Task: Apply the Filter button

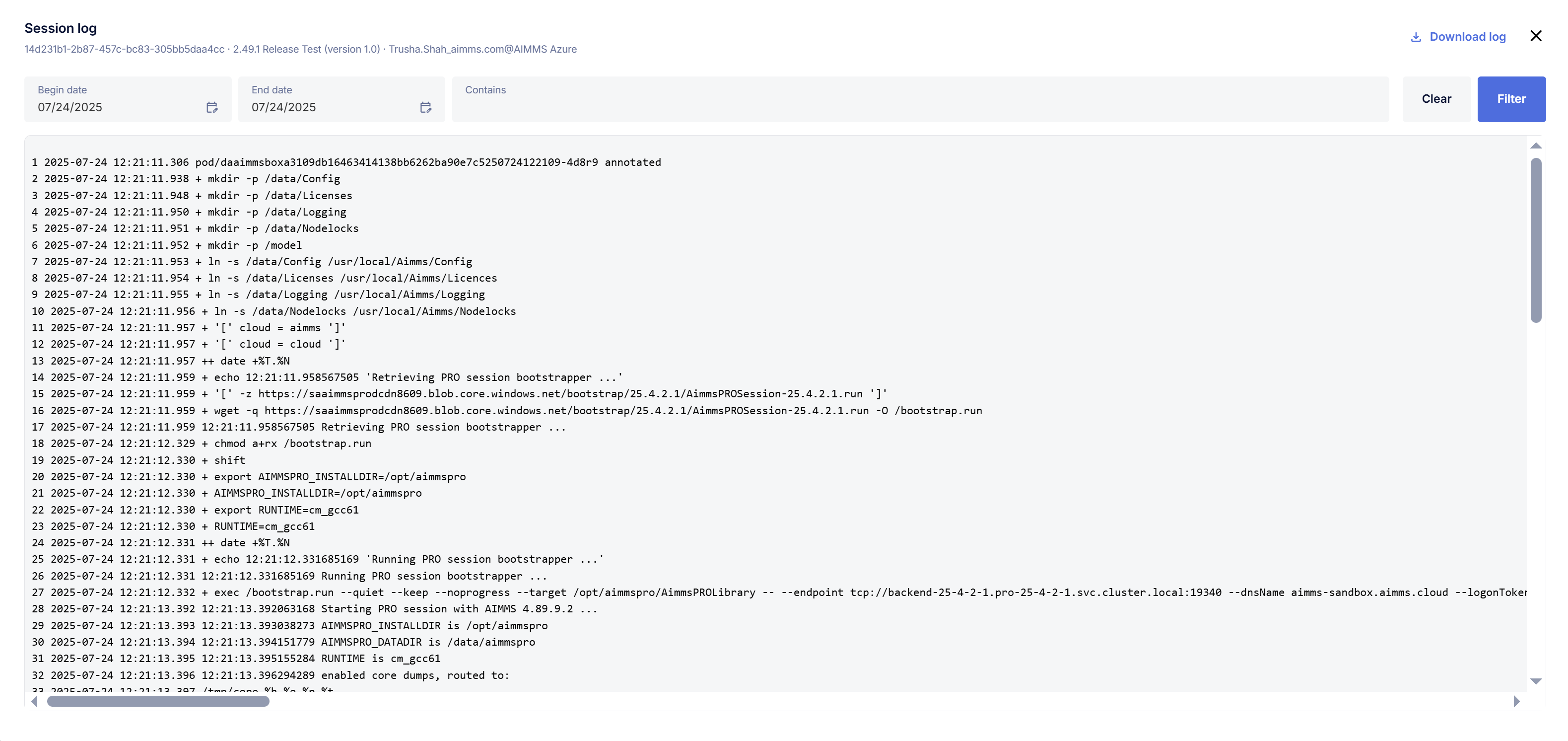Action: click(1511, 99)
